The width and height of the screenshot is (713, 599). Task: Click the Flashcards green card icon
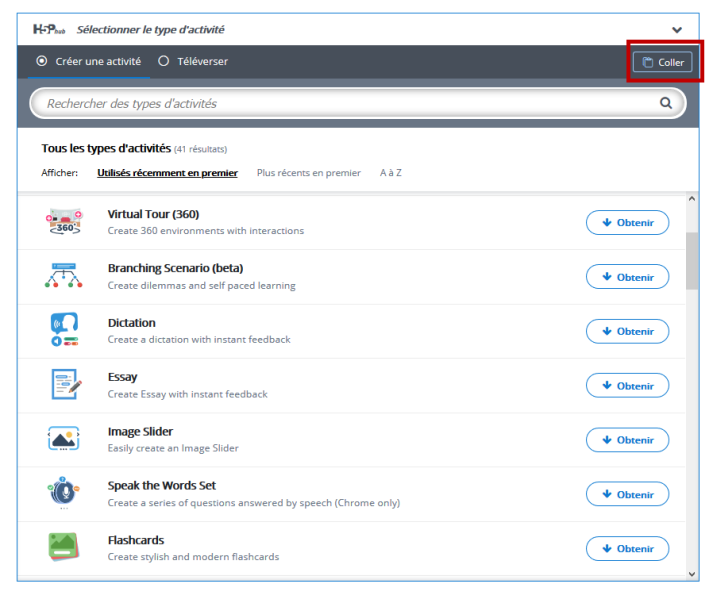64,547
